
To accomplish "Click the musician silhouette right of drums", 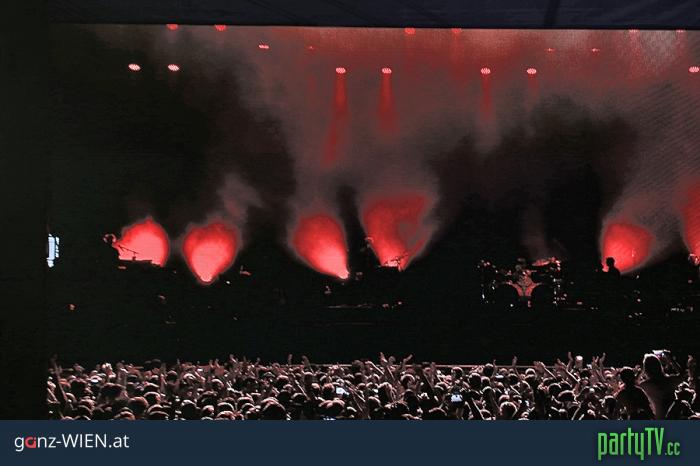I will [x=612, y=270].
